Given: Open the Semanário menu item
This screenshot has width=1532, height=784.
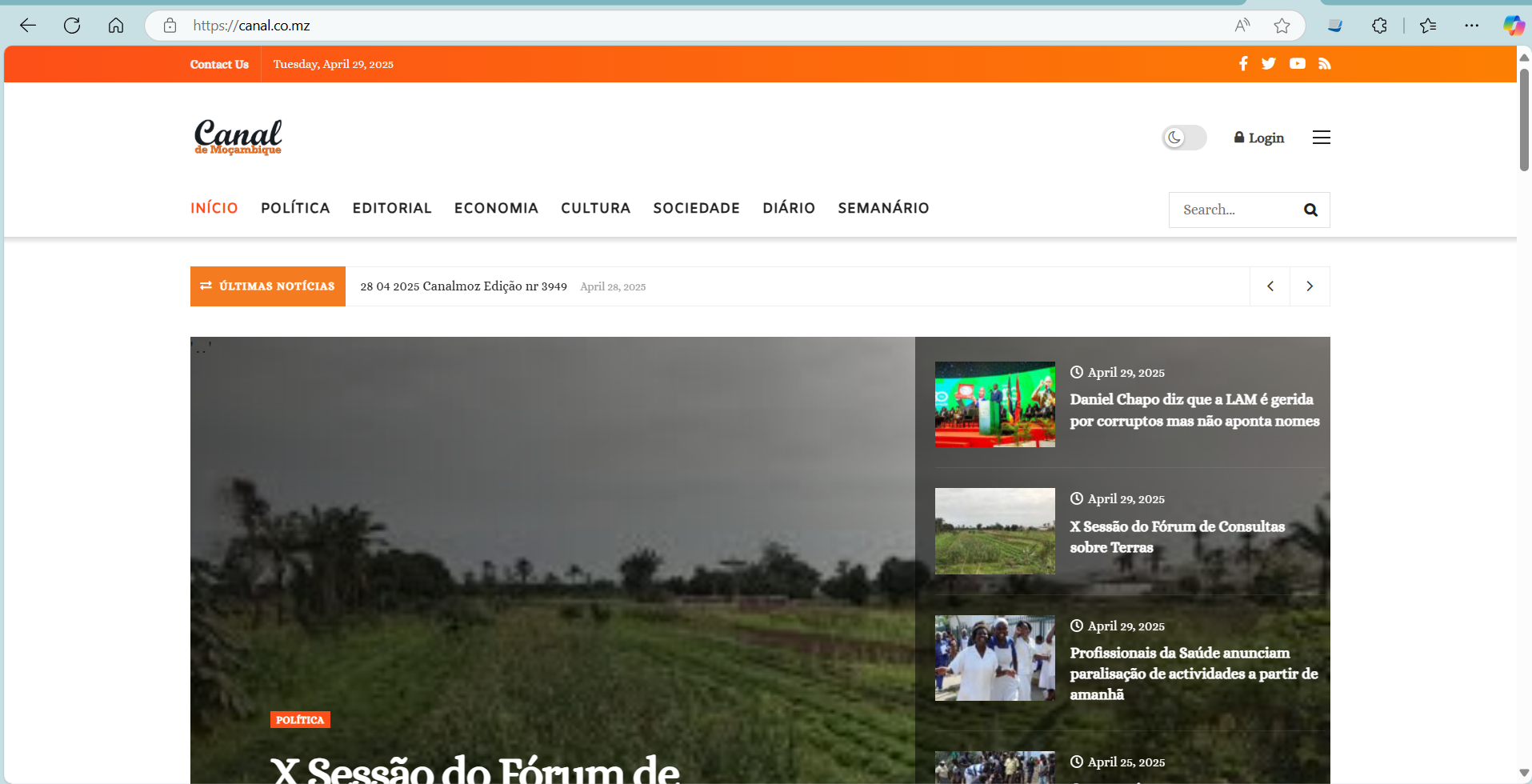Looking at the screenshot, I should [883, 208].
